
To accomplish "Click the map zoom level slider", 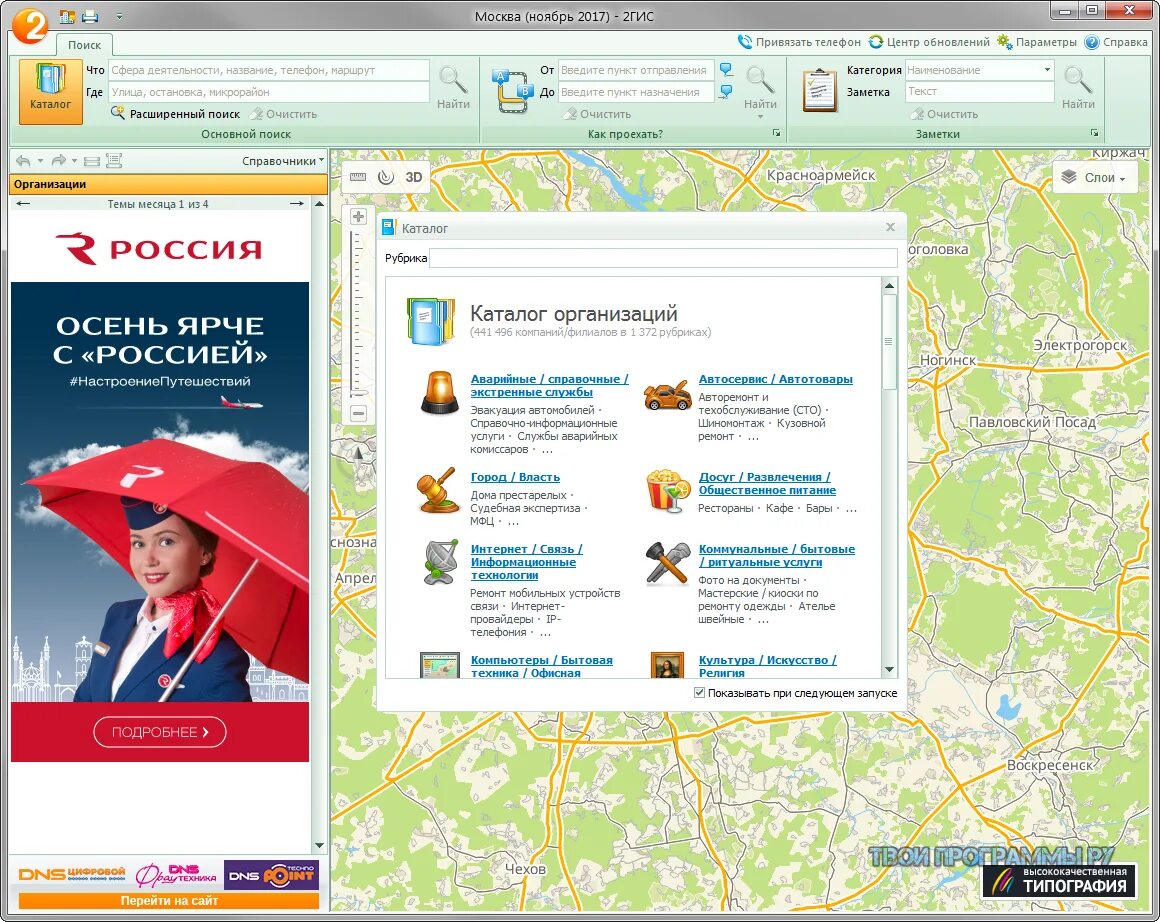I will tap(358, 314).
